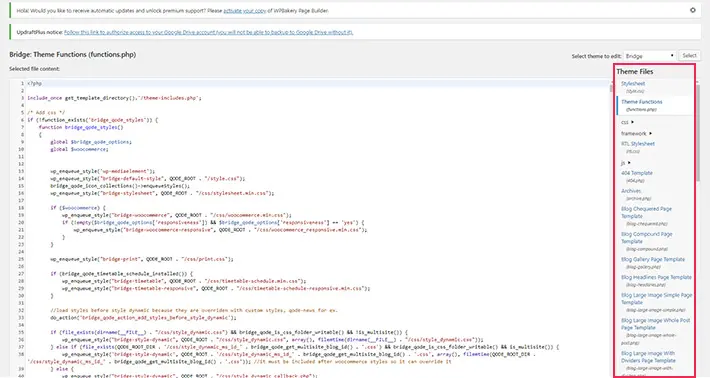Click the Theme Files list scrollbar
The width and height of the screenshot is (710, 378).
[698, 134]
